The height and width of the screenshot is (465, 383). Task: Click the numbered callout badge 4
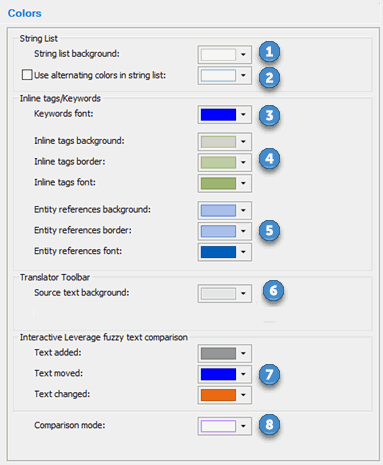(x=269, y=159)
